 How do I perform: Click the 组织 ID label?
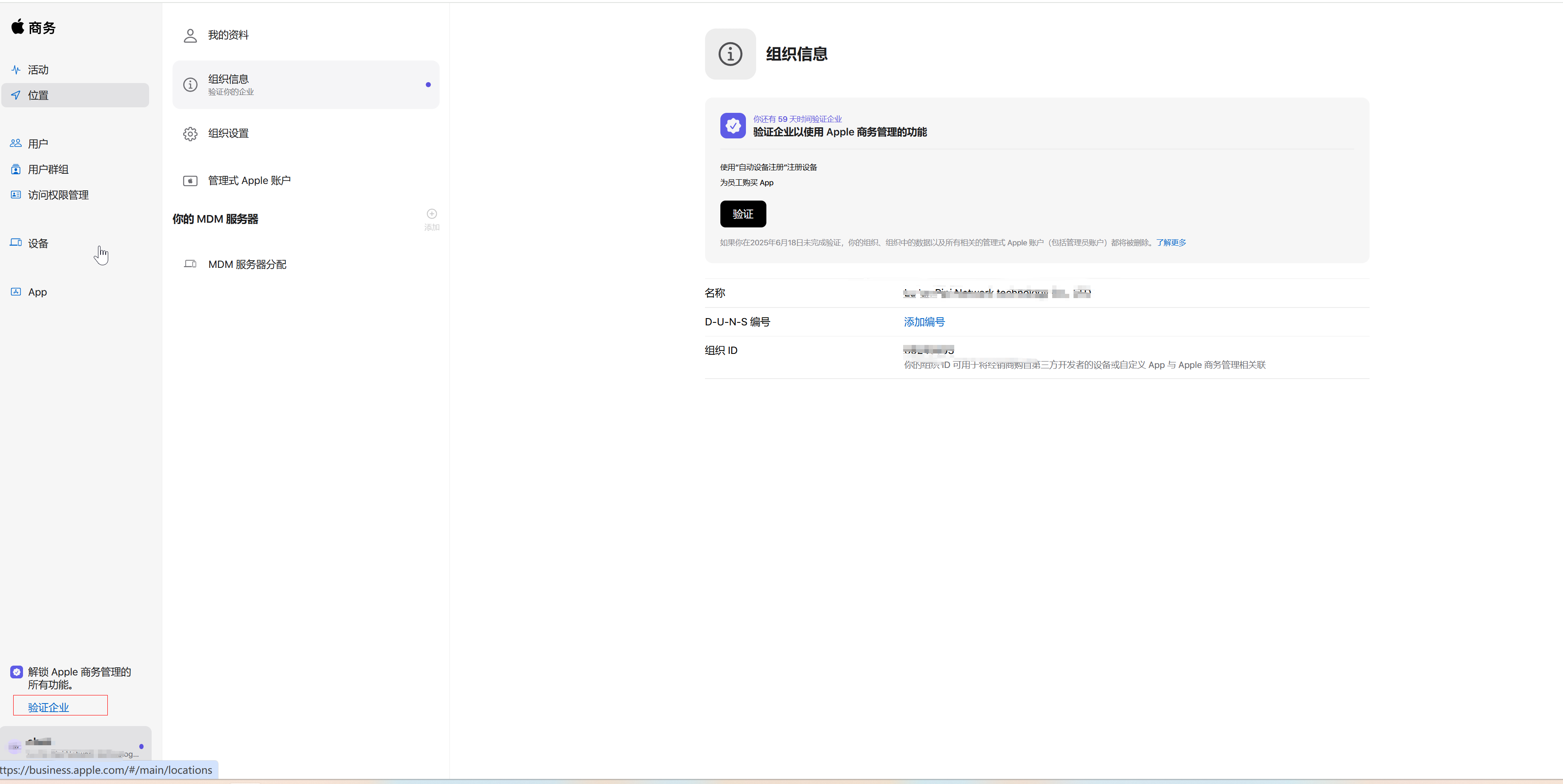coord(721,350)
